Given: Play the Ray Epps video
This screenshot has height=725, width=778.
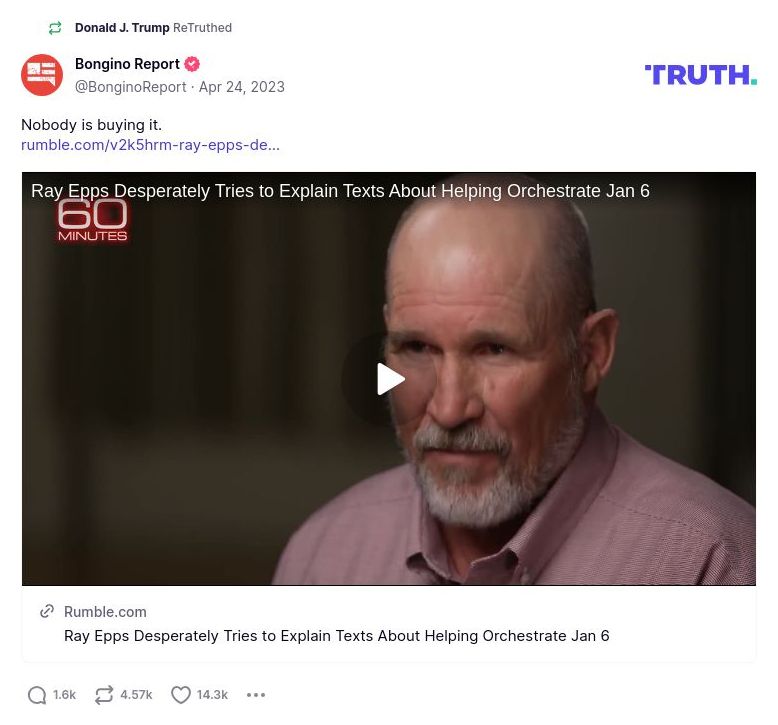Looking at the screenshot, I should pyautogui.click(x=390, y=379).
